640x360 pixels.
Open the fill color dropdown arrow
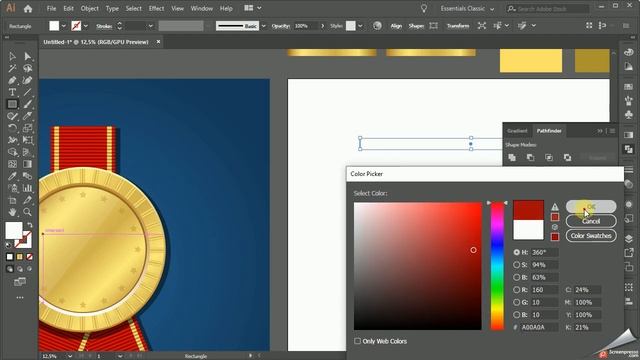tap(64, 26)
